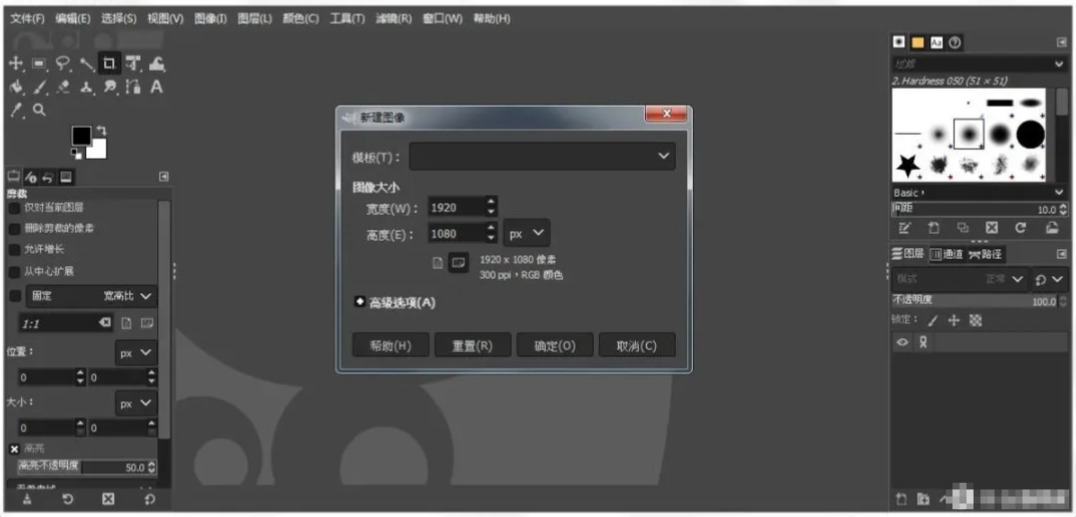Select the Free Select lasso tool
This screenshot has height=517, width=1076.
click(62, 64)
